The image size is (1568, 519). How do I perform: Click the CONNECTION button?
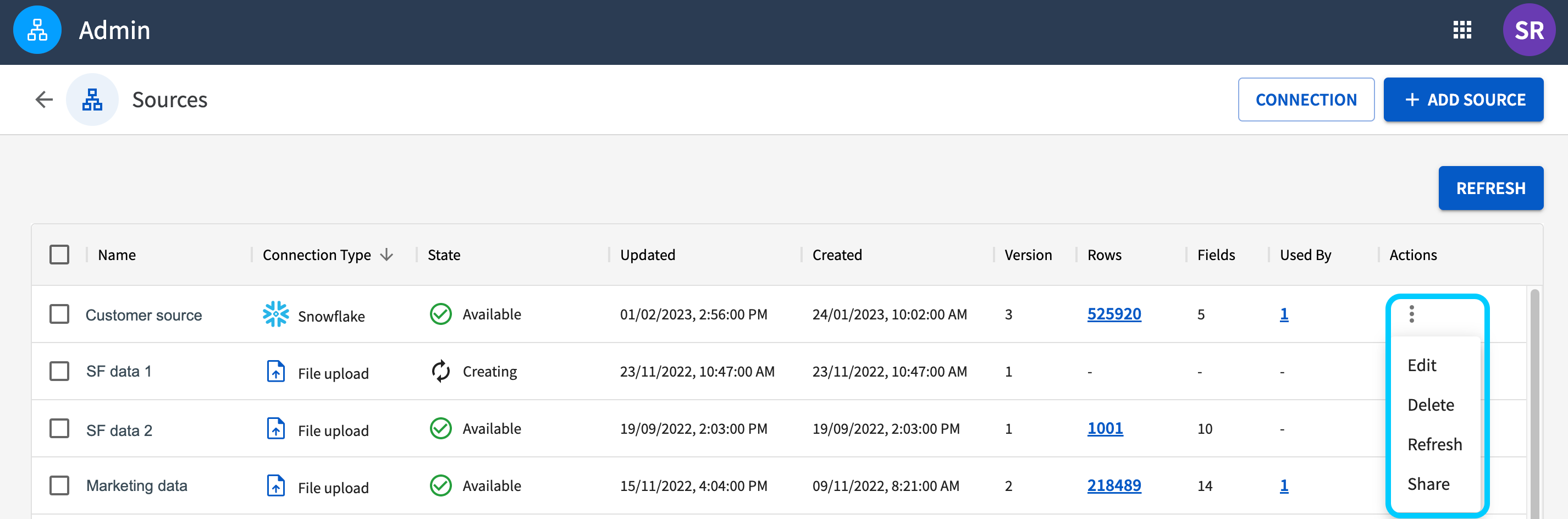tap(1306, 99)
